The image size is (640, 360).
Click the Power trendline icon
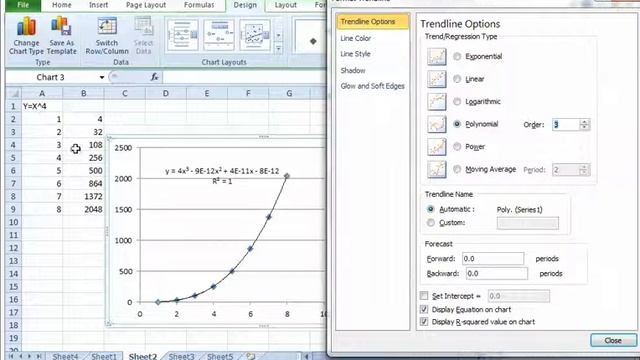[436, 147]
